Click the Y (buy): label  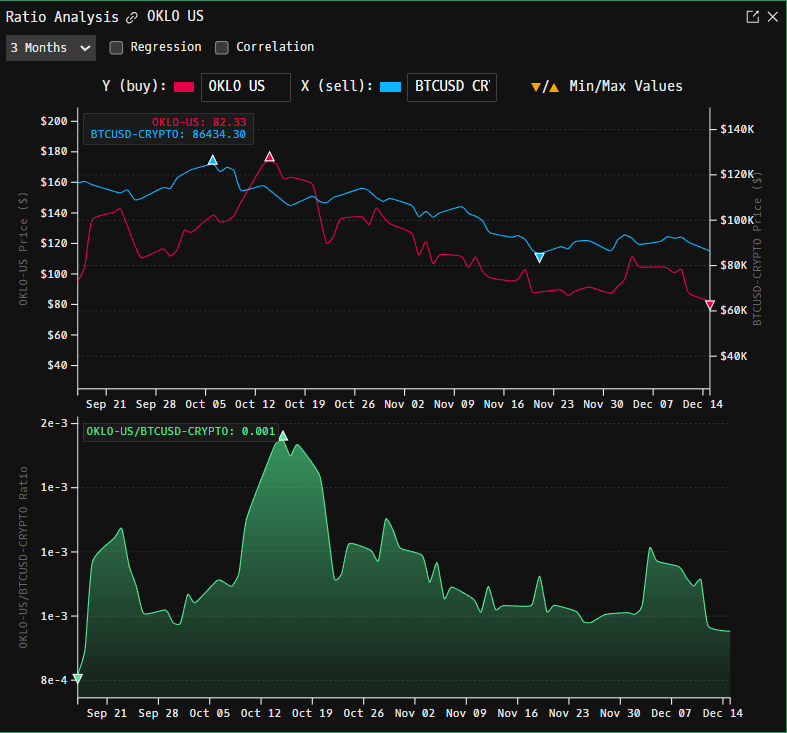tap(134, 86)
